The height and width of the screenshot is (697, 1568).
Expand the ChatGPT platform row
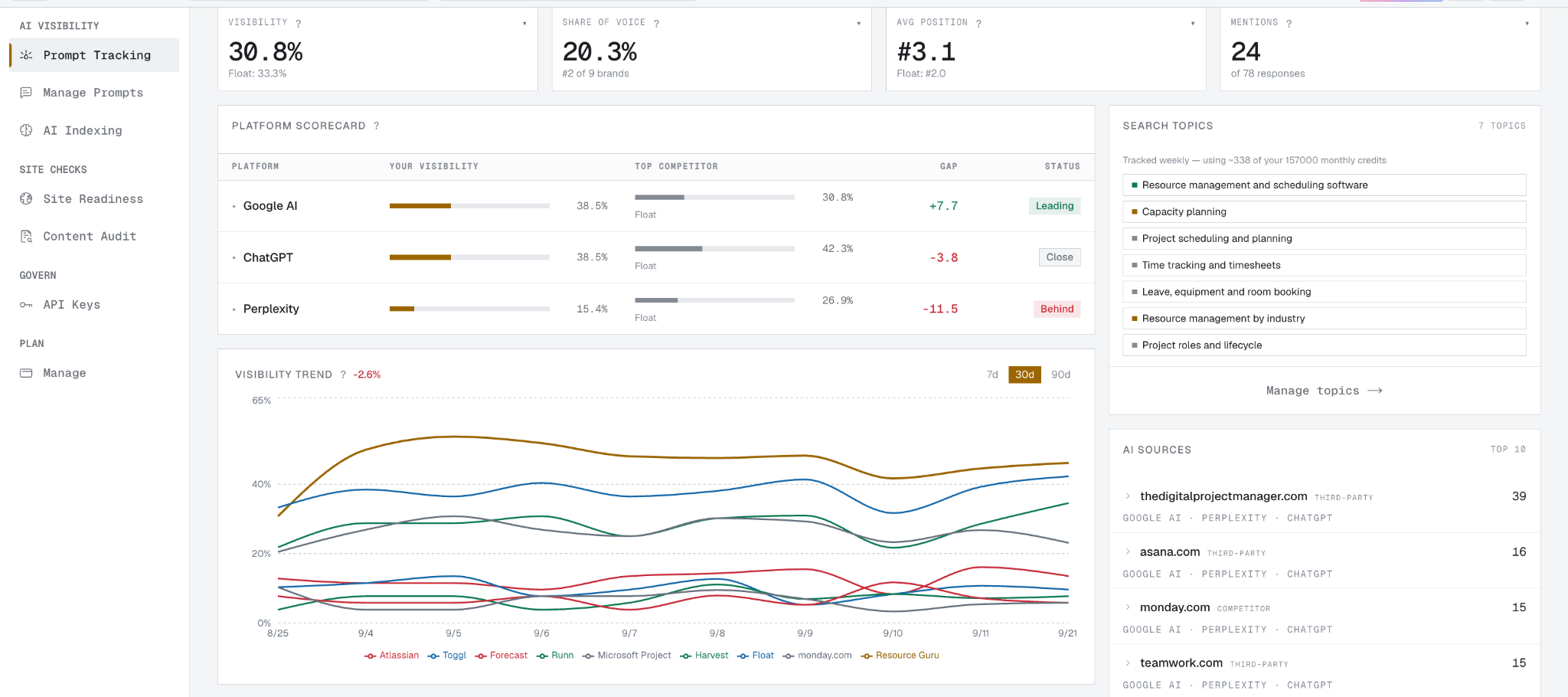[234, 258]
